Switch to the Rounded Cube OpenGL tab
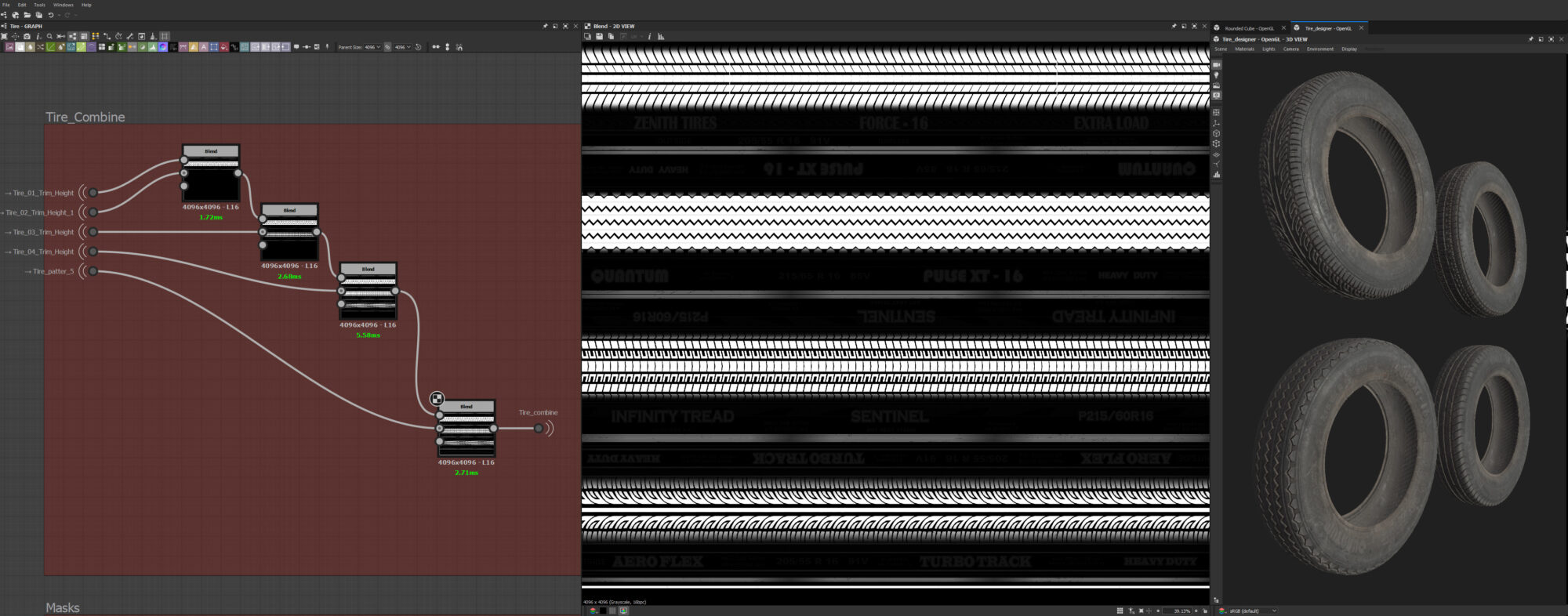The image size is (1568, 616). tap(1249, 28)
